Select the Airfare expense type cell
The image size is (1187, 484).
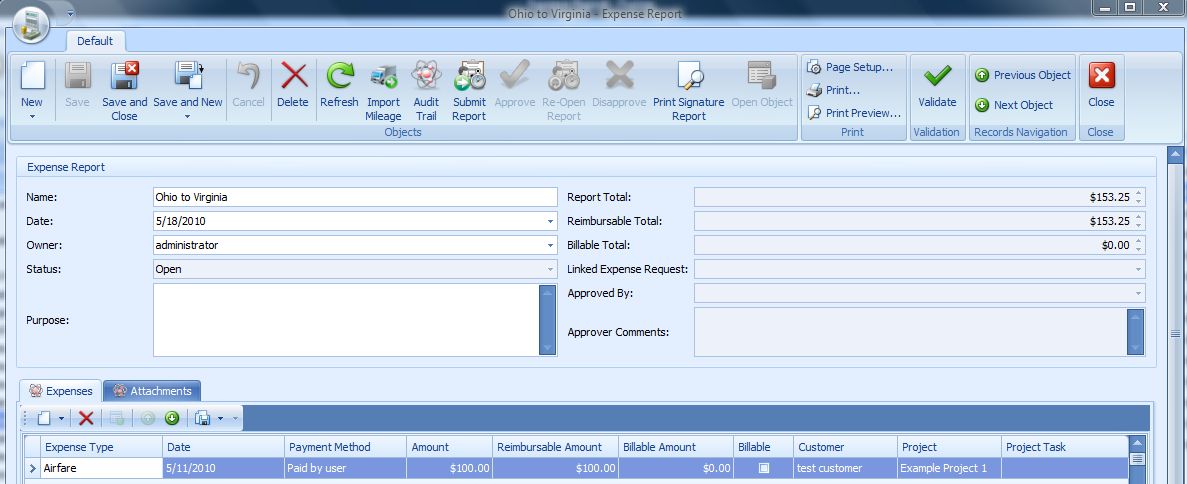pyautogui.click(x=101, y=468)
